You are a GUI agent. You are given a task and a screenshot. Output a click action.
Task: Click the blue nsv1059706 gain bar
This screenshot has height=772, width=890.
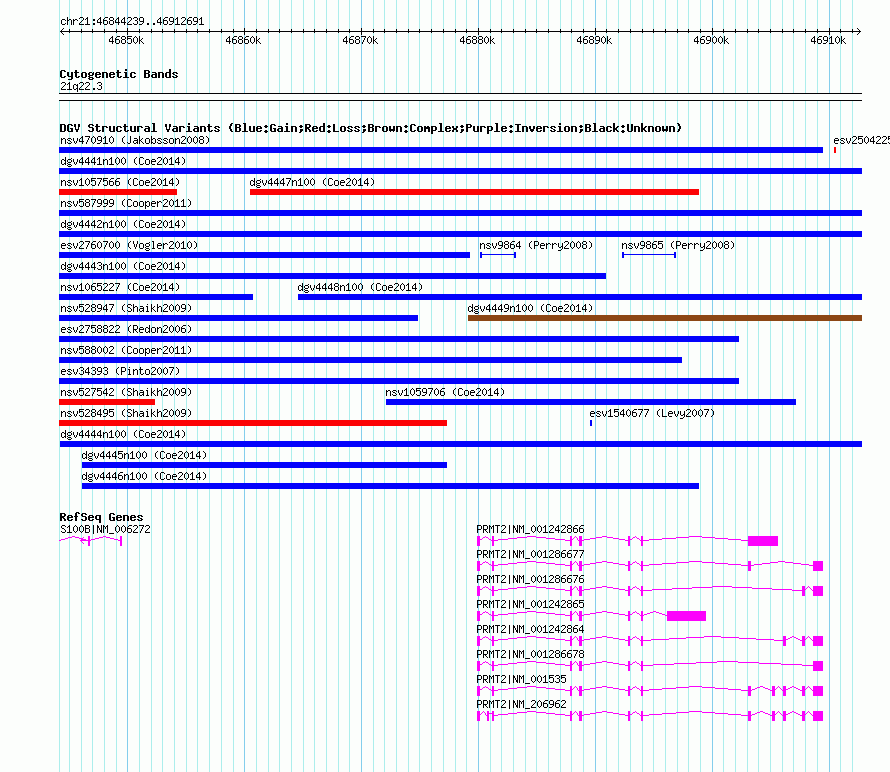(x=591, y=402)
